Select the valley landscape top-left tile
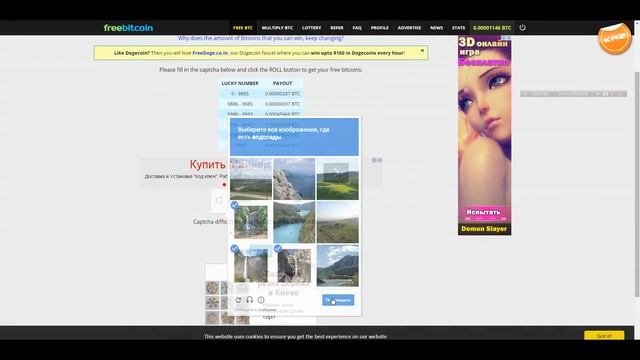The image size is (640, 360). pyautogui.click(x=251, y=179)
